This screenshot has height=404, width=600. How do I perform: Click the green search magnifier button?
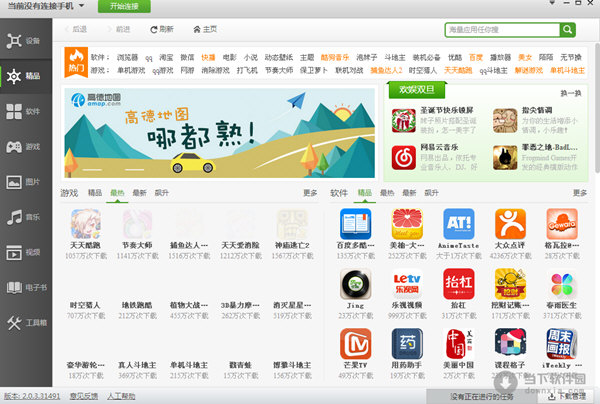(567, 29)
